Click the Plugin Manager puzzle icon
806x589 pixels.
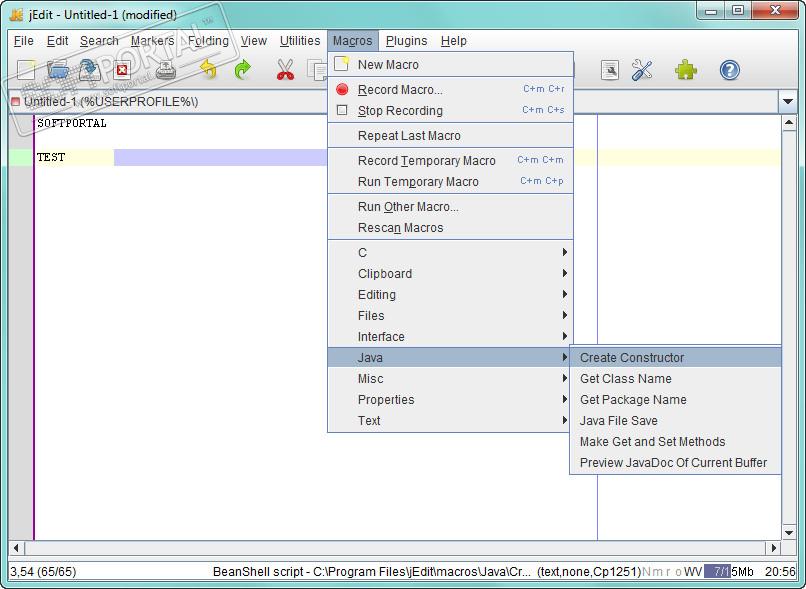(x=686, y=70)
